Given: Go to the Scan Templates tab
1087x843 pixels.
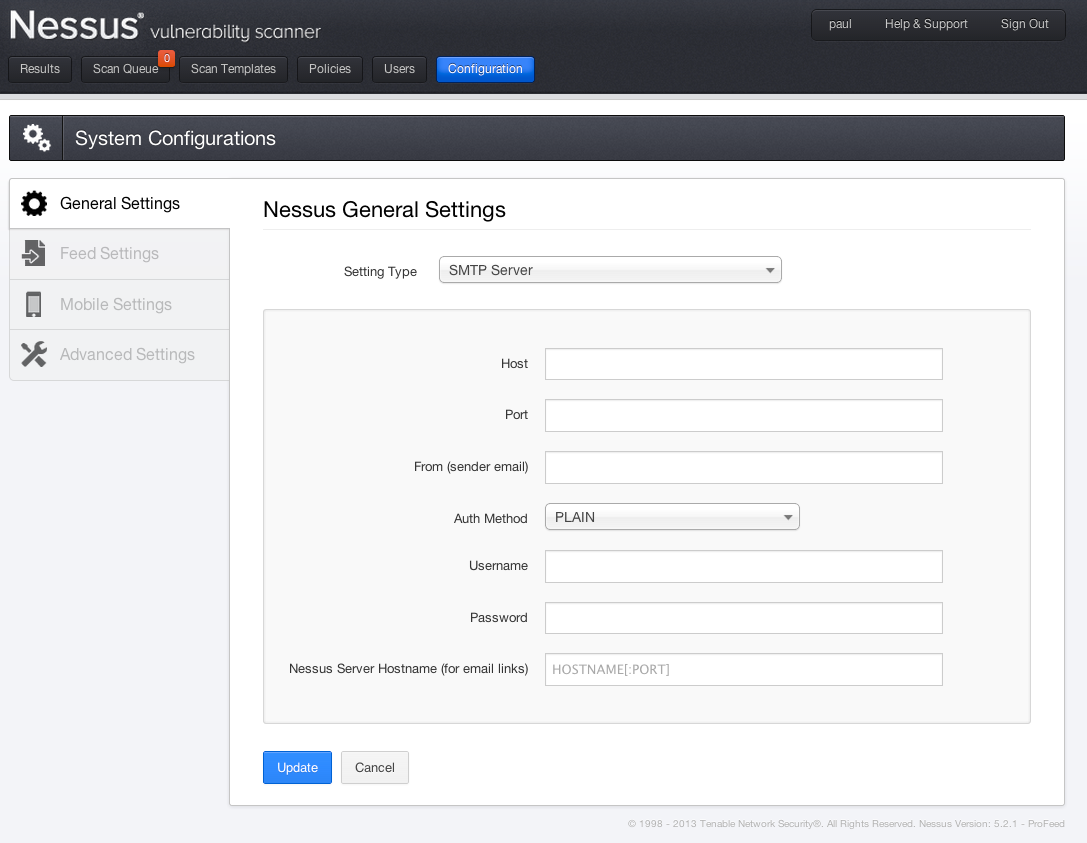Looking at the screenshot, I should (x=233, y=69).
